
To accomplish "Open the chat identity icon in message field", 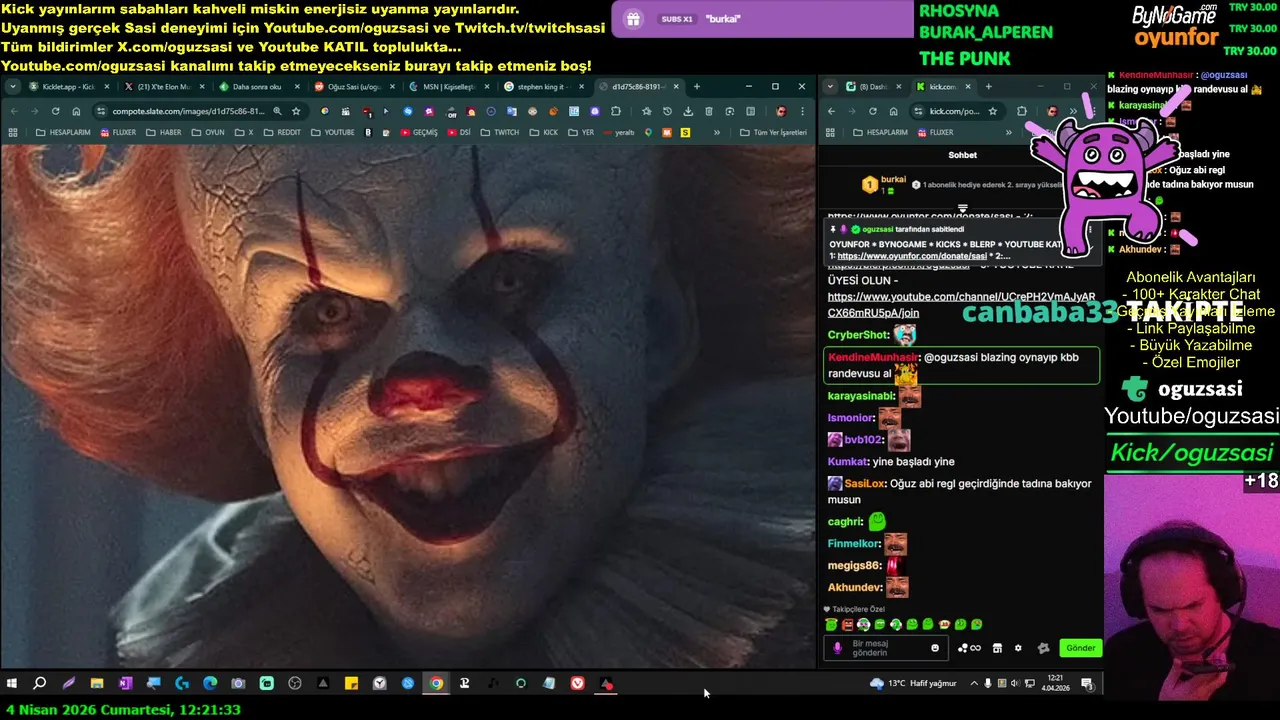I will tap(838, 648).
